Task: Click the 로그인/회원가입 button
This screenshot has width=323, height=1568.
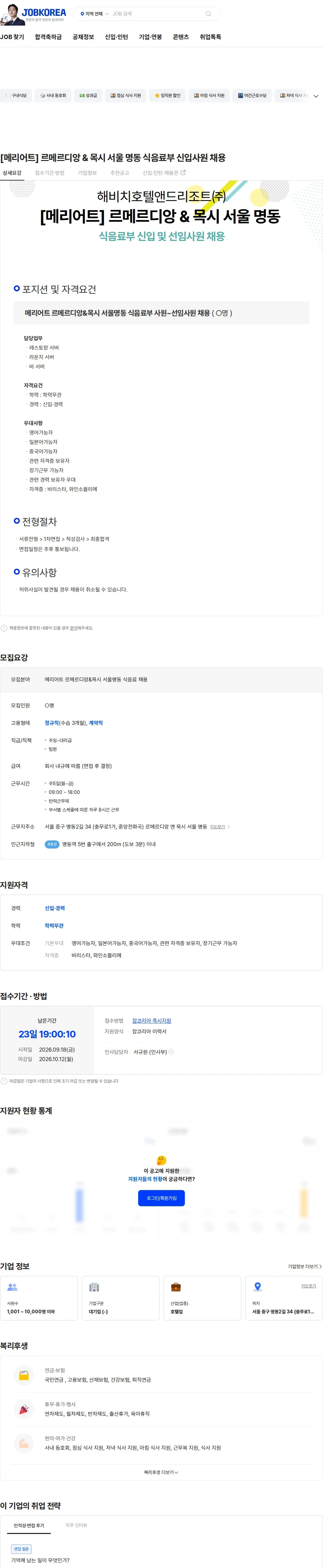Action: pos(161,1198)
